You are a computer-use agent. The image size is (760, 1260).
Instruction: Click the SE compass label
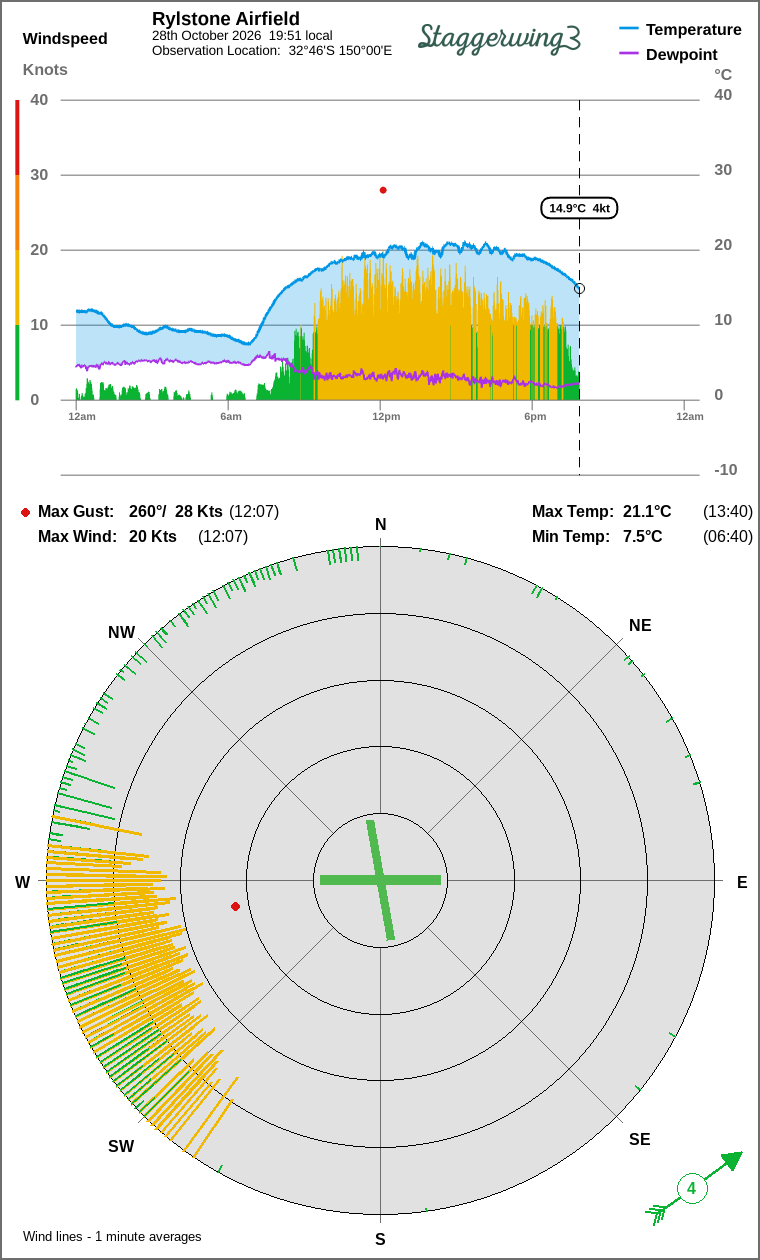point(640,1139)
